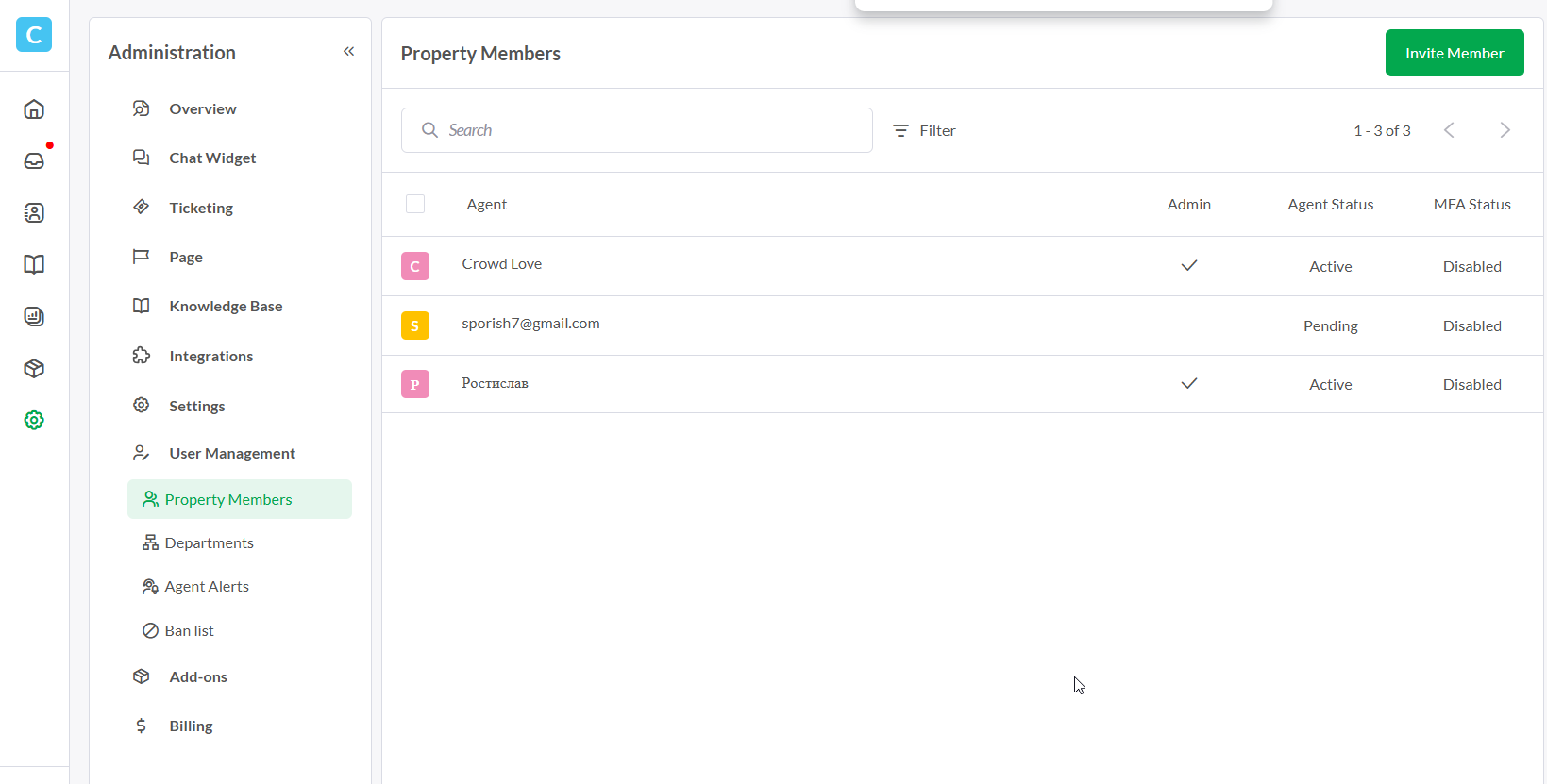Collapse the Administration sidebar panel
The width and height of the screenshot is (1547, 784).
click(x=348, y=52)
